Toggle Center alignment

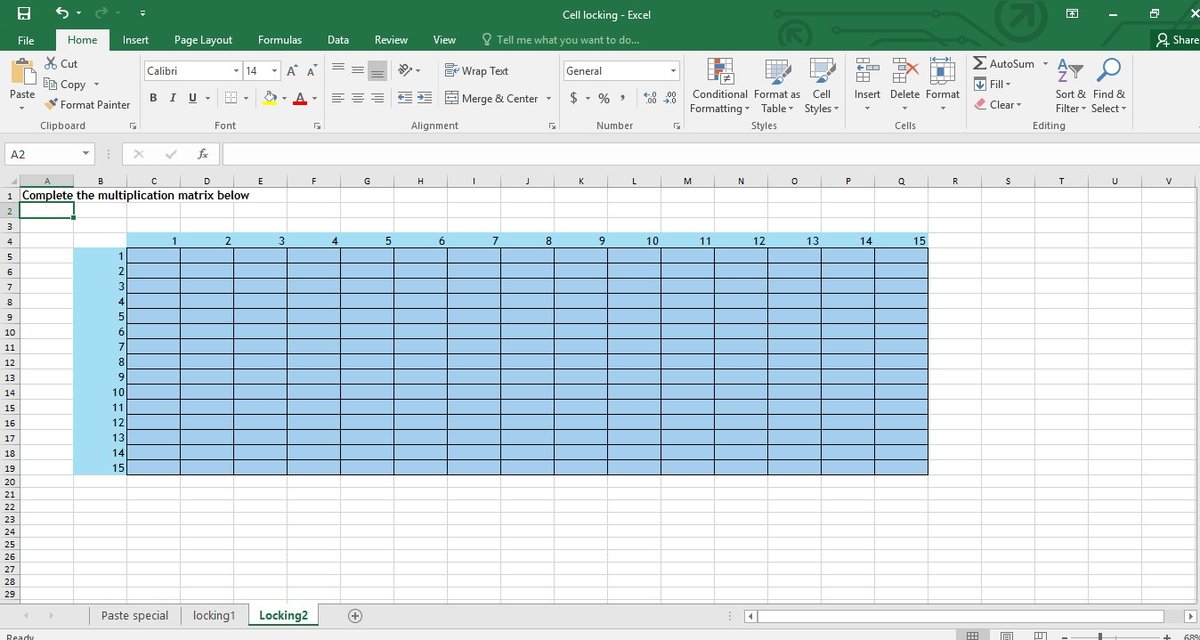(358, 98)
